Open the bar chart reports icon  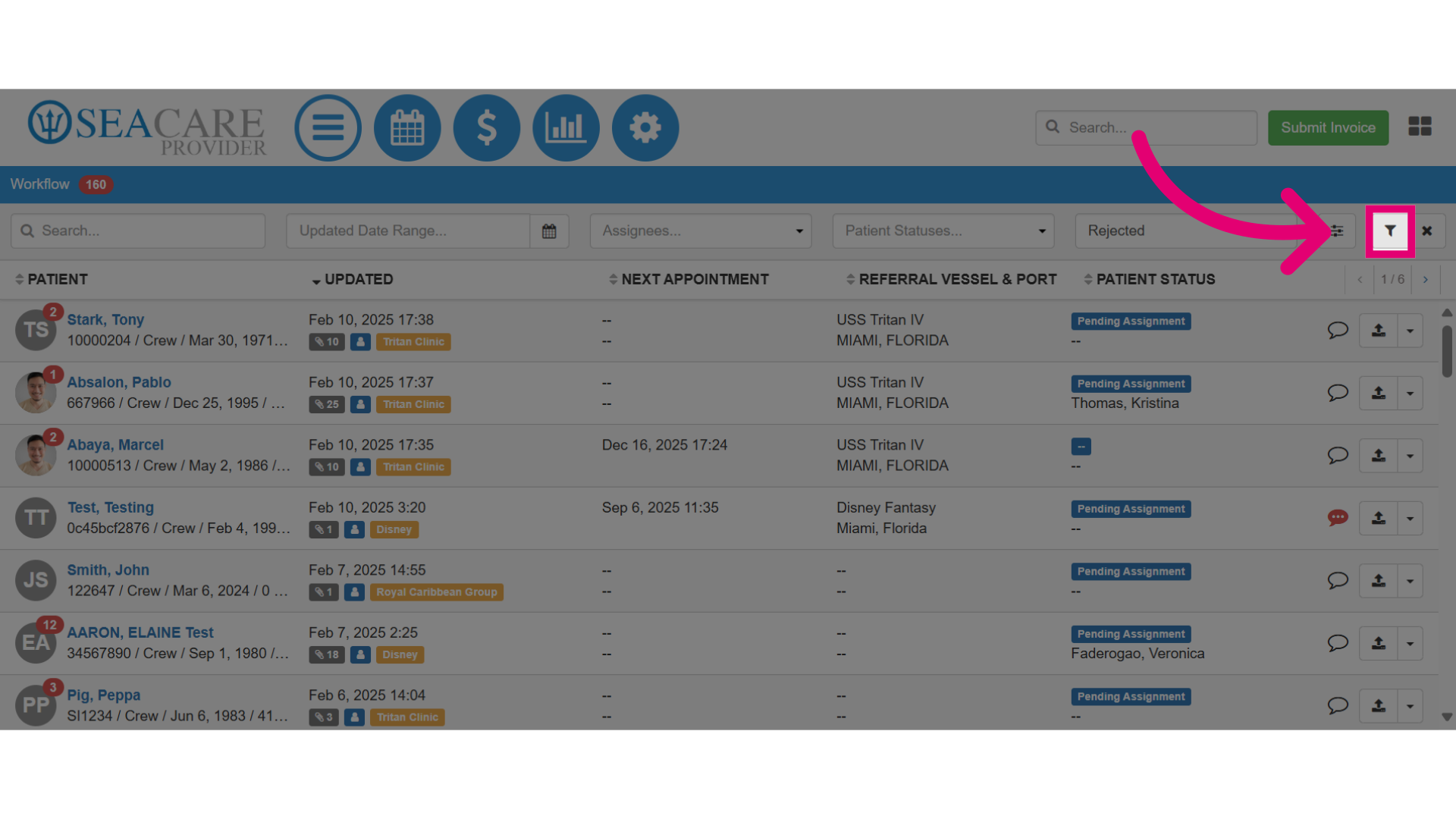click(566, 127)
